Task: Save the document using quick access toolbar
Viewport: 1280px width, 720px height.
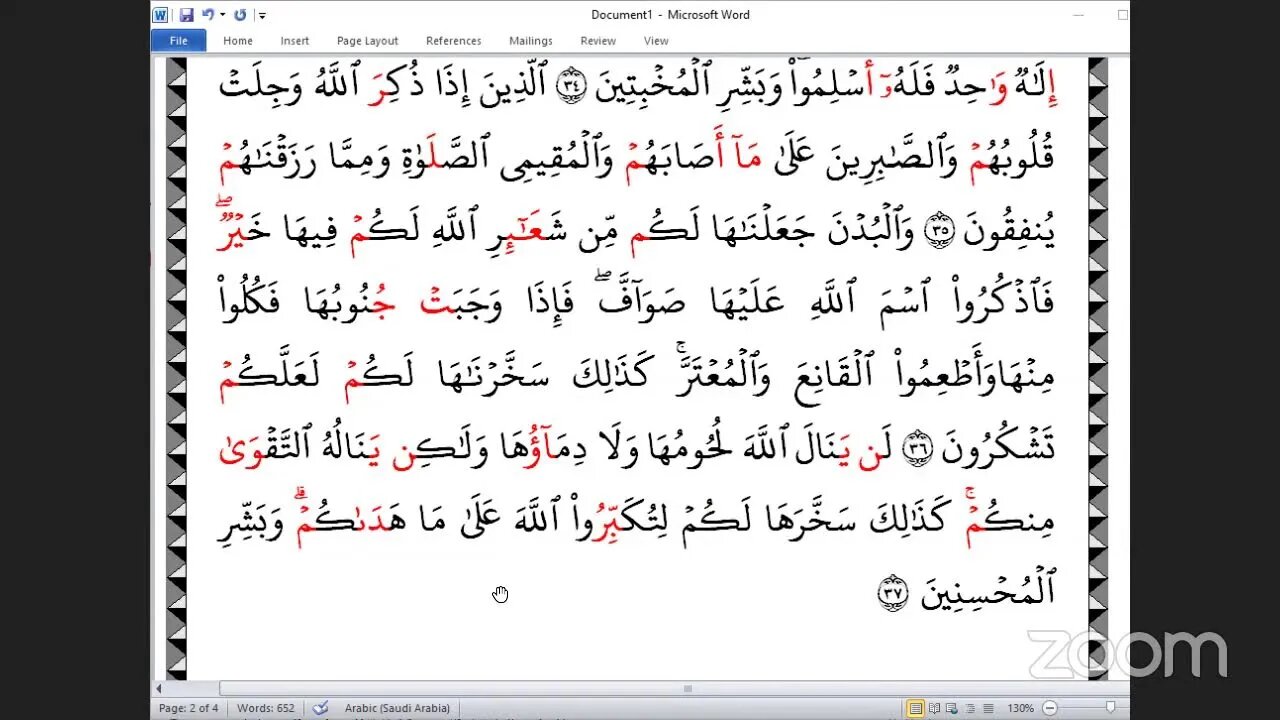Action: 186,15
